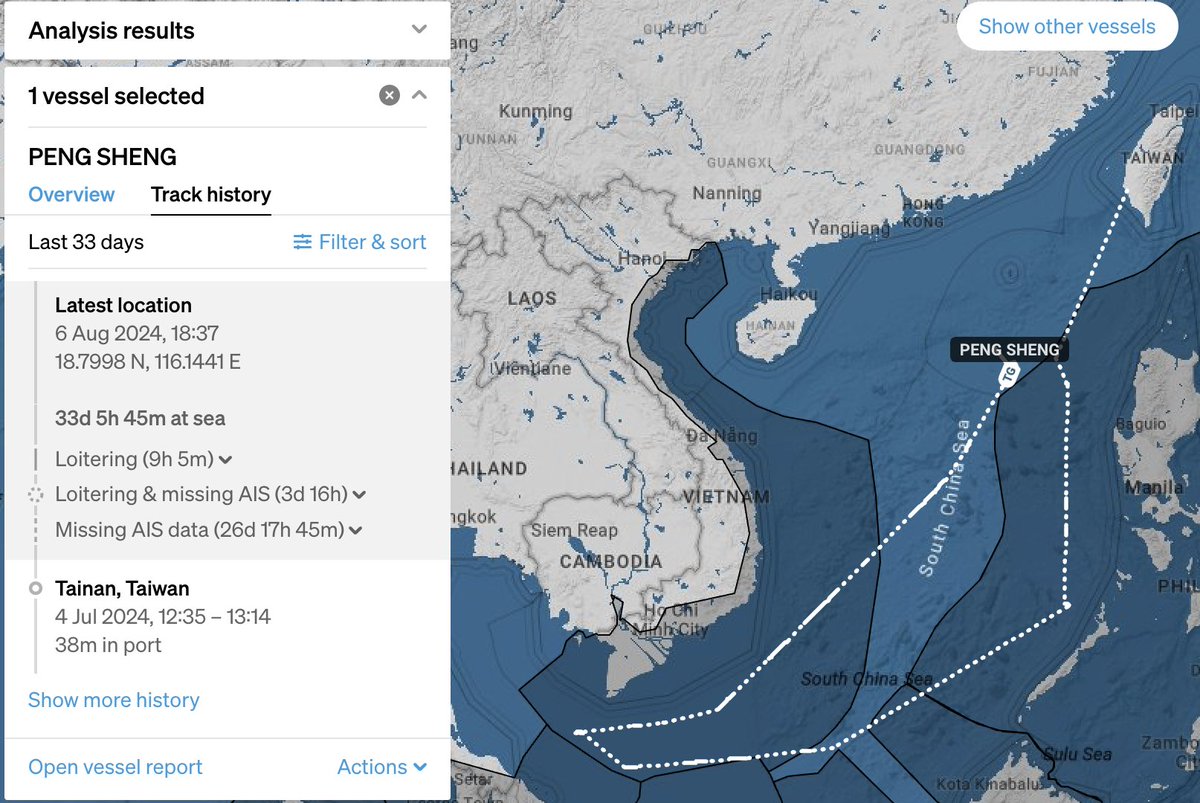Click the PENG SHENG map label

[1009, 349]
